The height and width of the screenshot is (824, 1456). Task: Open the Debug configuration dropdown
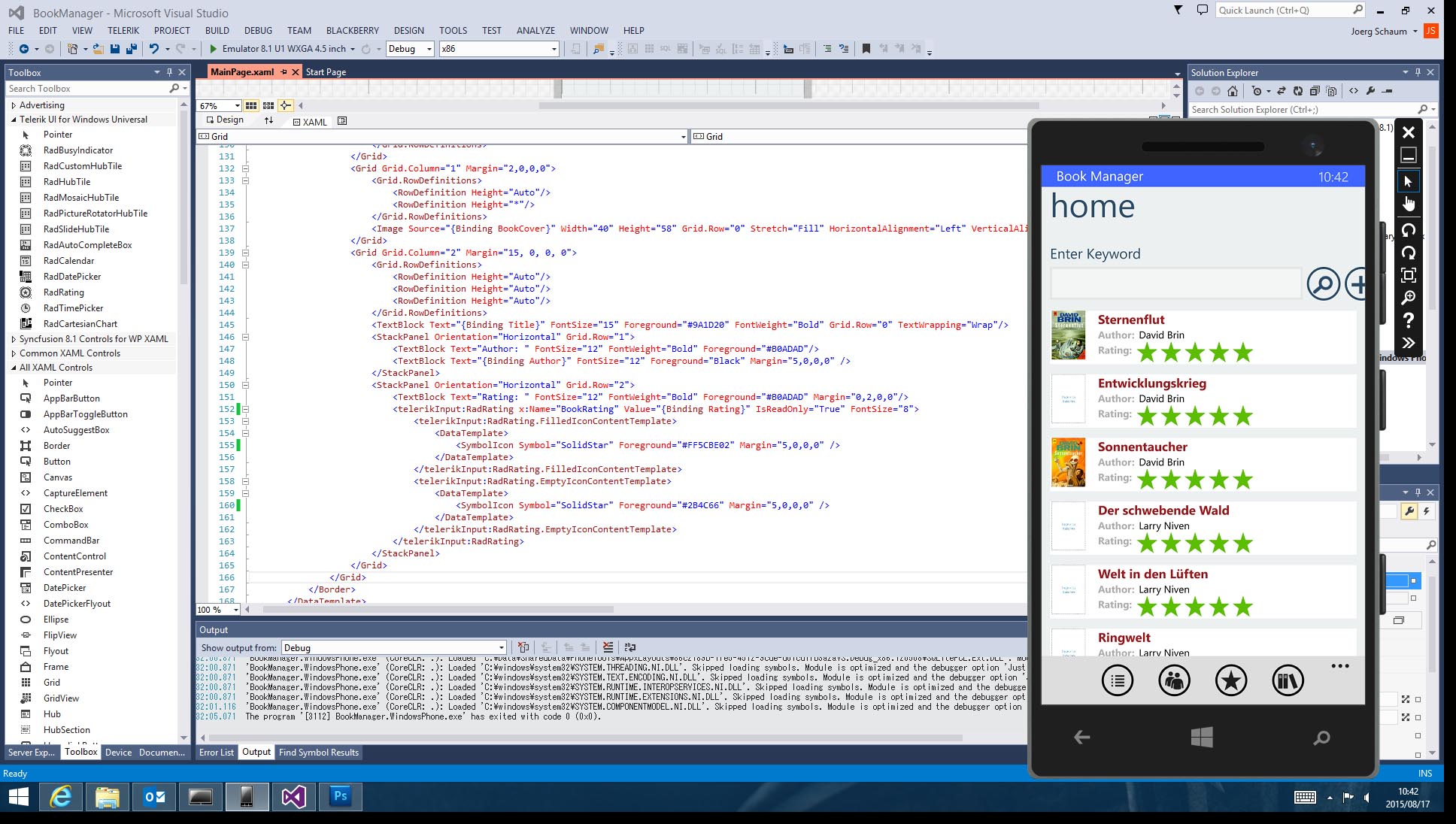coord(429,49)
